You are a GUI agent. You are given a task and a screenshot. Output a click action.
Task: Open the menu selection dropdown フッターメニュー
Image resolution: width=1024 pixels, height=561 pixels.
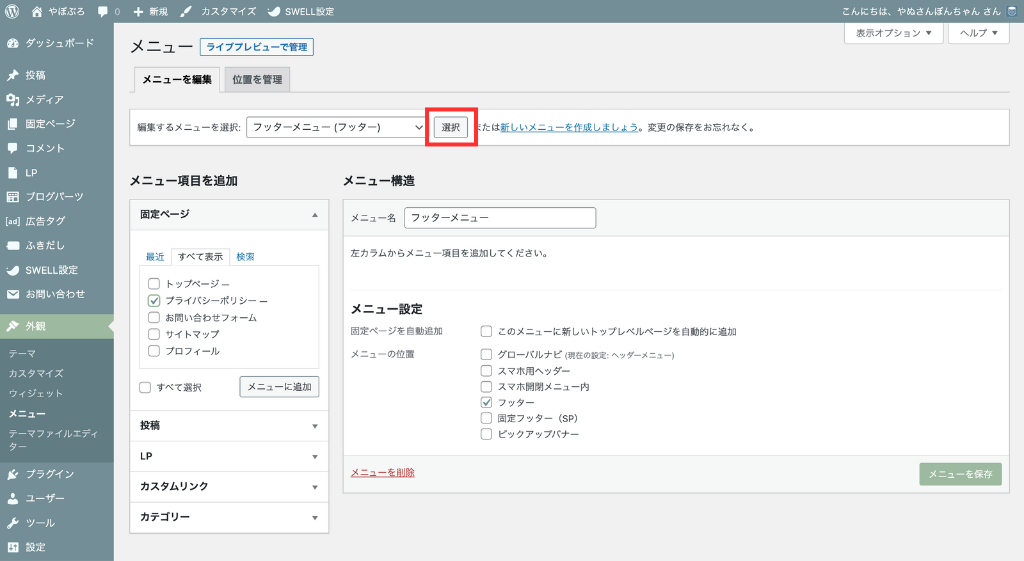click(337, 127)
